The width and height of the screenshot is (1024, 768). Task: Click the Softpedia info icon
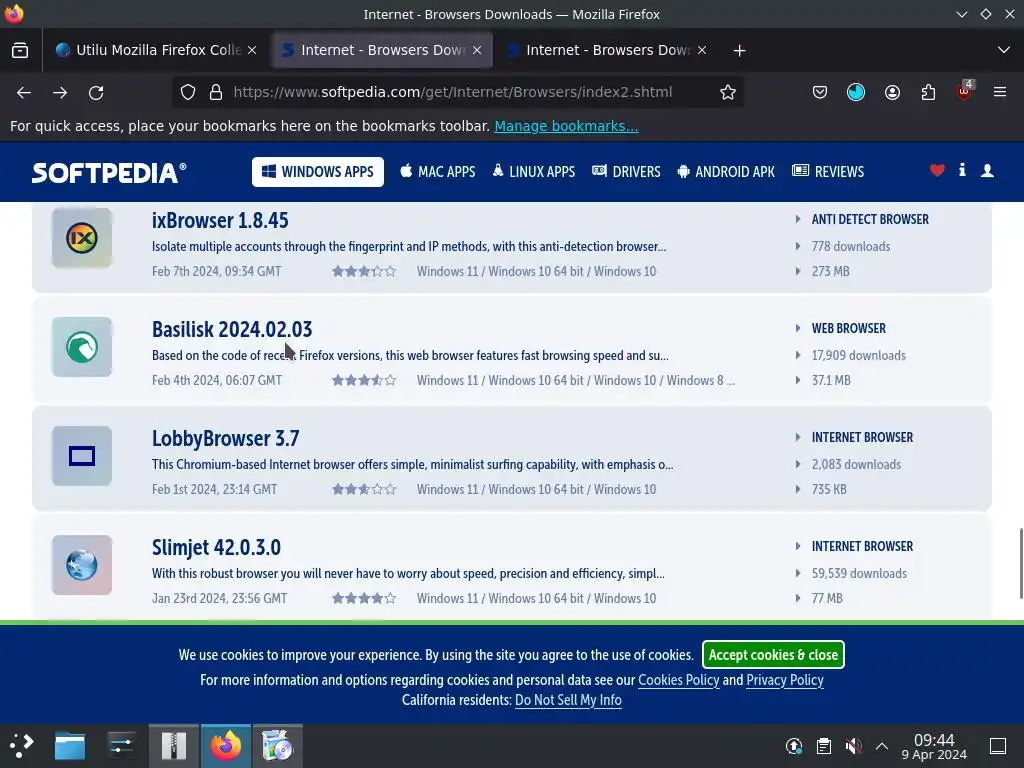click(x=962, y=170)
